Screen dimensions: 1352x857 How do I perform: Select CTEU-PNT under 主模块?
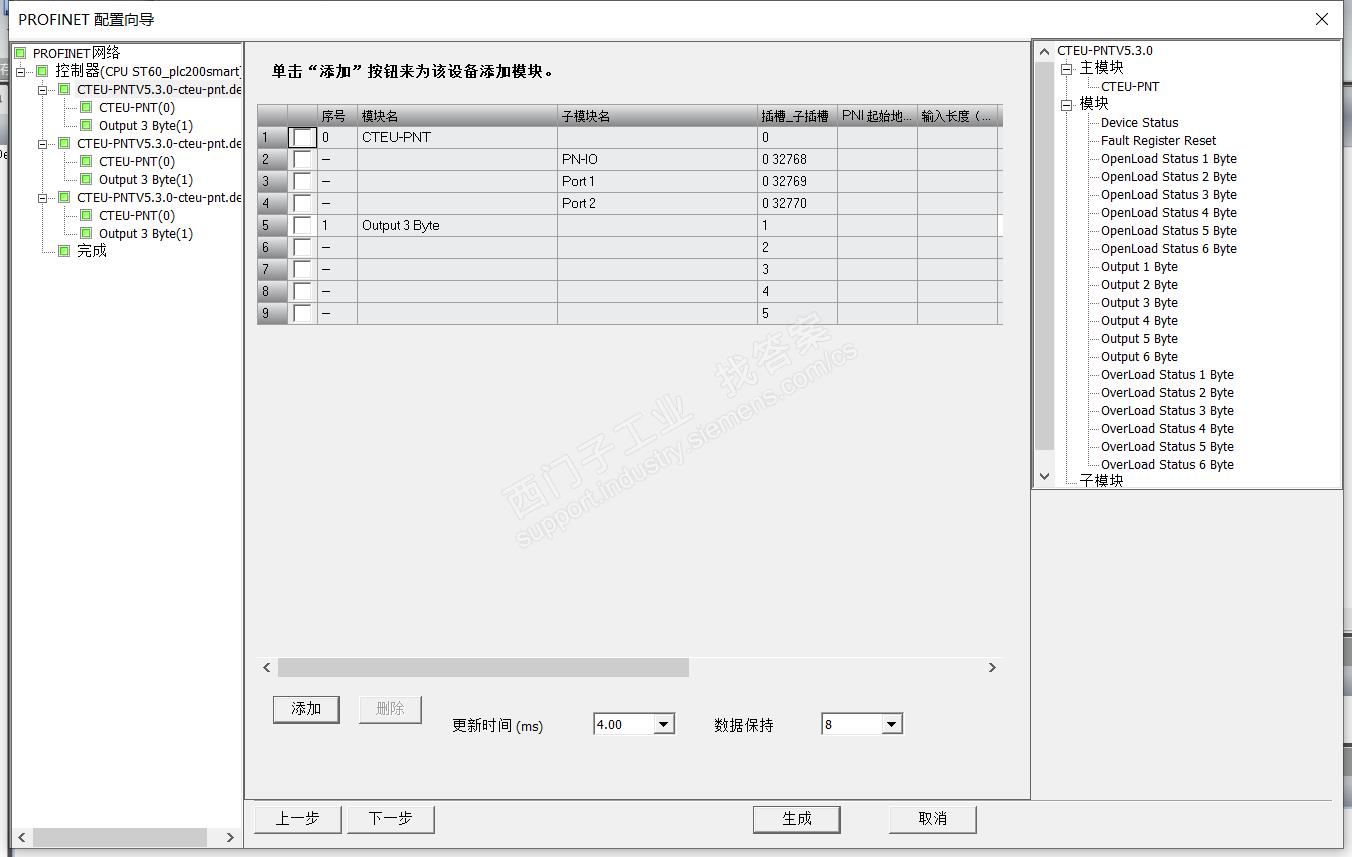click(1130, 86)
